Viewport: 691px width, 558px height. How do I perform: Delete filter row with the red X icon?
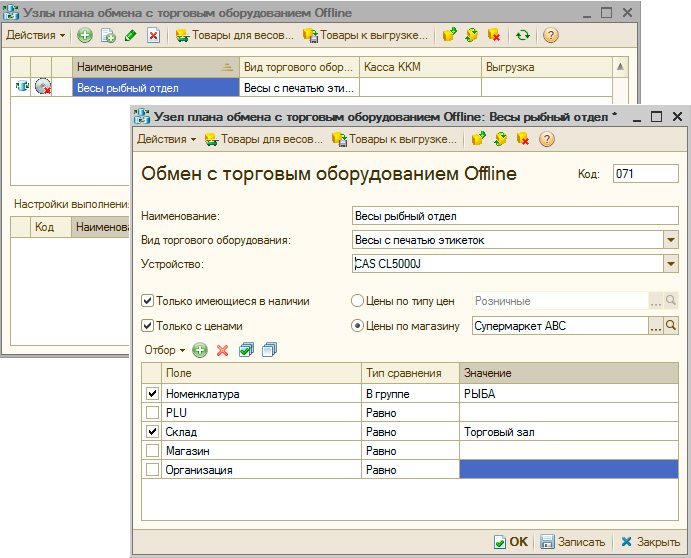coord(223,350)
